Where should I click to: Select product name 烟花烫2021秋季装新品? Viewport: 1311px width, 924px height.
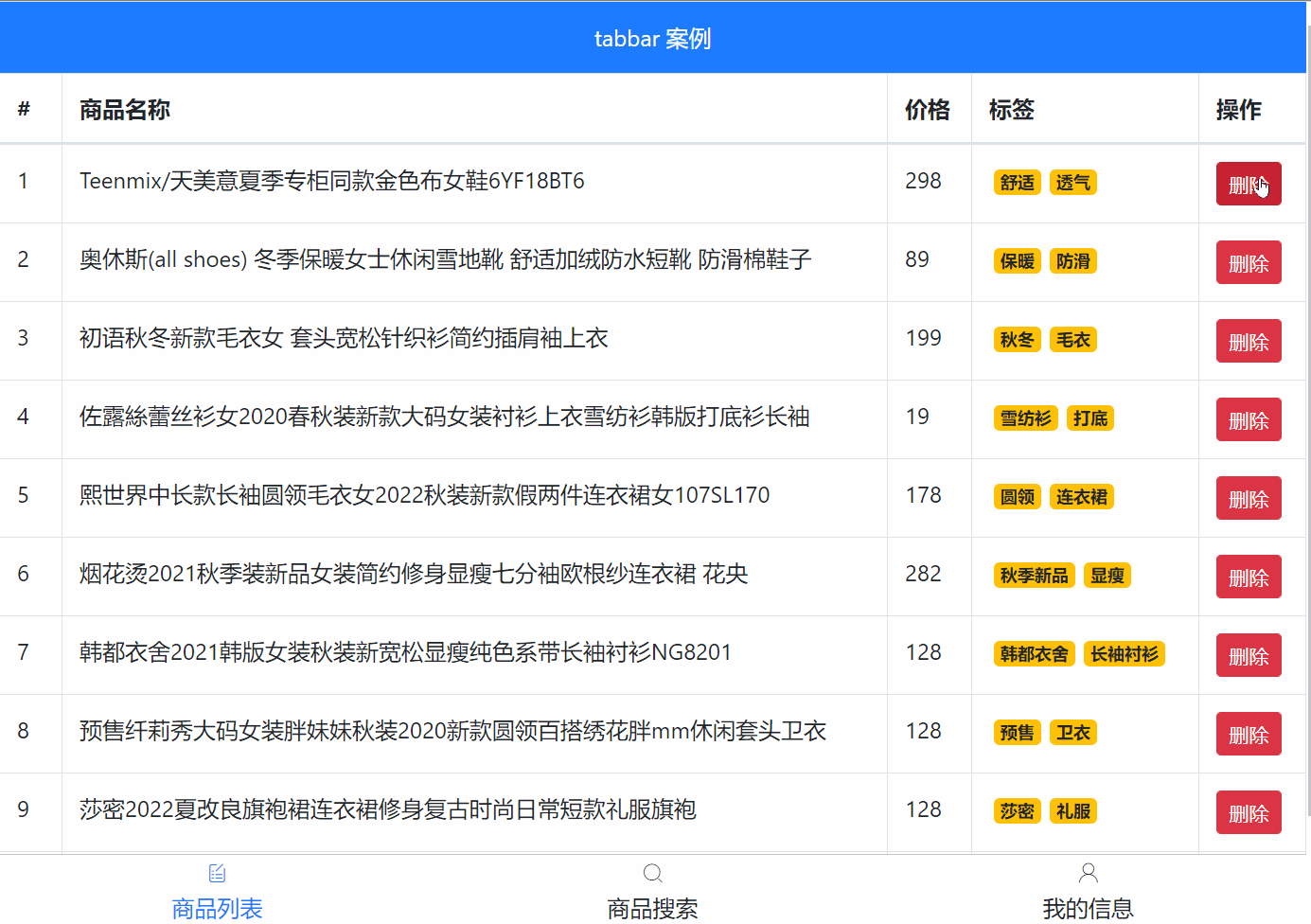[414, 574]
